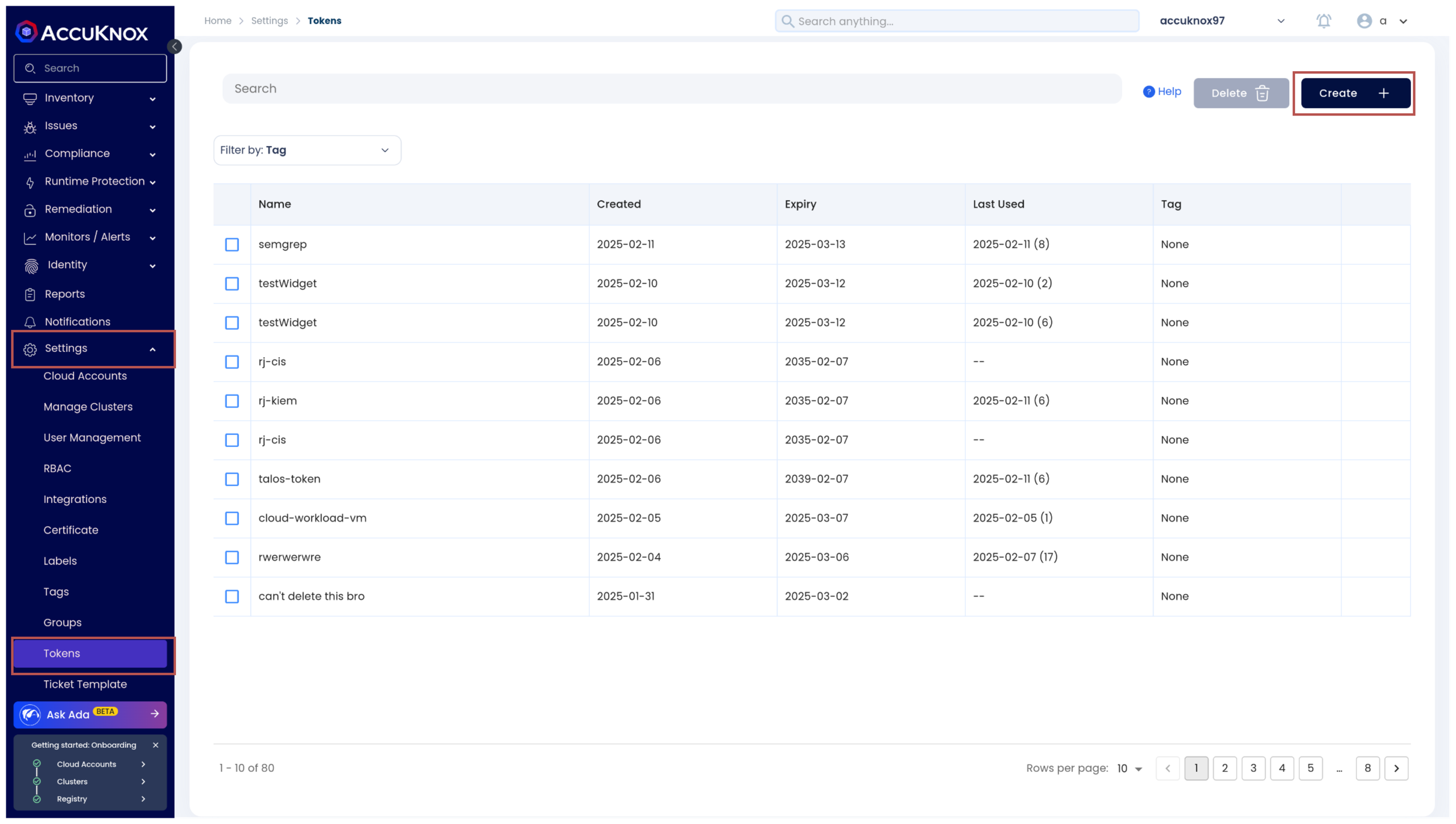Click the Create token button
This screenshot has height=824, width=1456.
[x=1355, y=93]
